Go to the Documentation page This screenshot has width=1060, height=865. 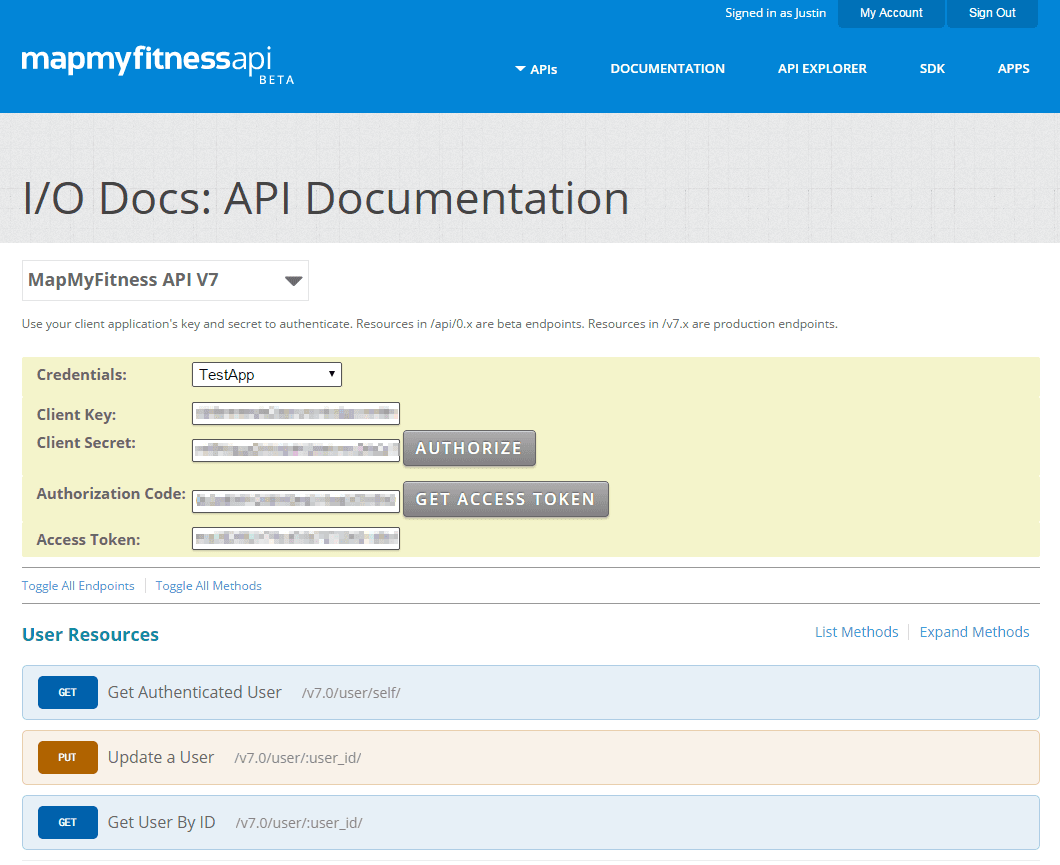pyautogui.click(x=667, y=68)
